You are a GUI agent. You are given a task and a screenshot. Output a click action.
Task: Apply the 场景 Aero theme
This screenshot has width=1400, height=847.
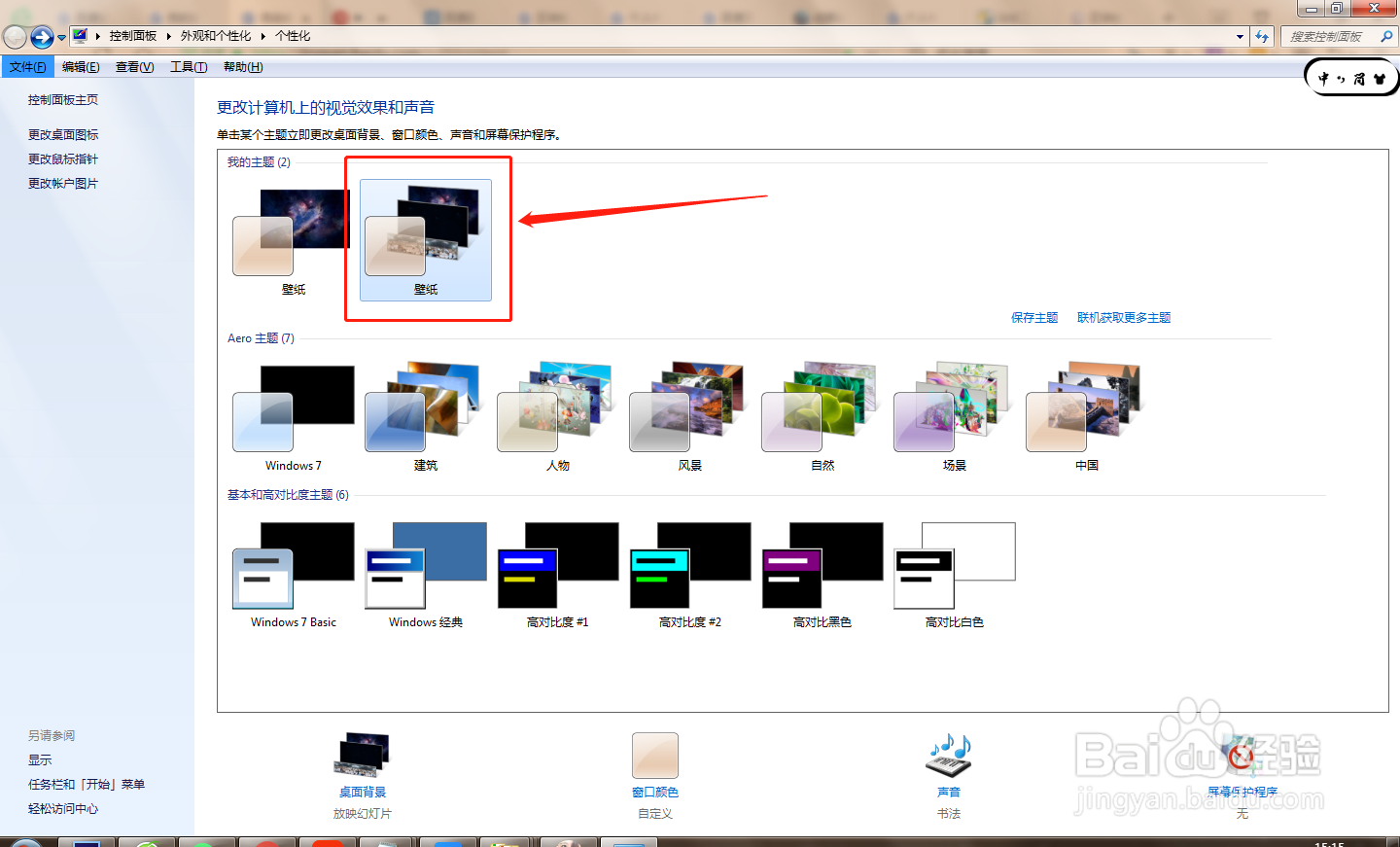[x=955, y=418]
